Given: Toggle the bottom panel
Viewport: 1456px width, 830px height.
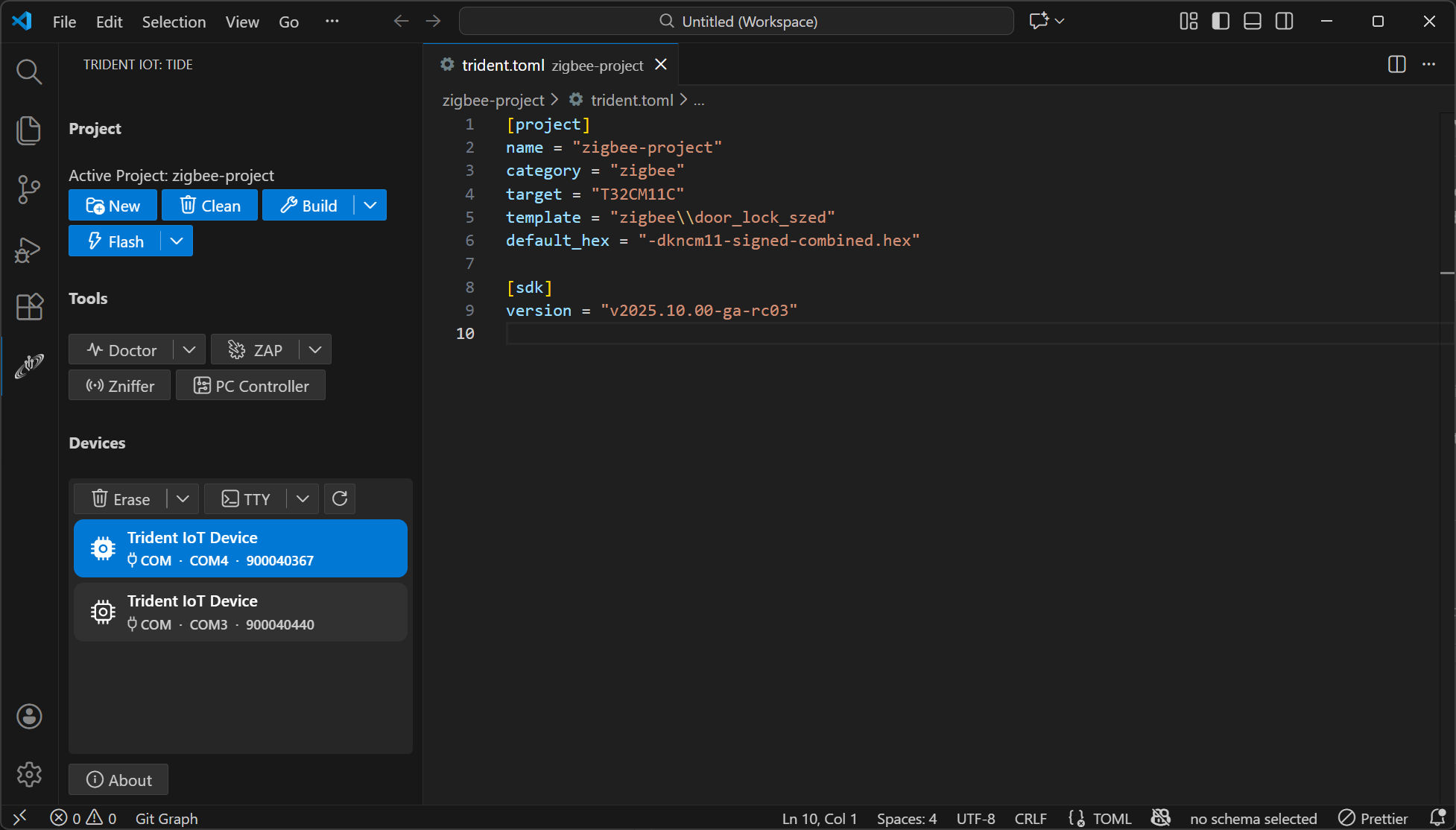Looking at the screenshot, I should [1253, 22].
